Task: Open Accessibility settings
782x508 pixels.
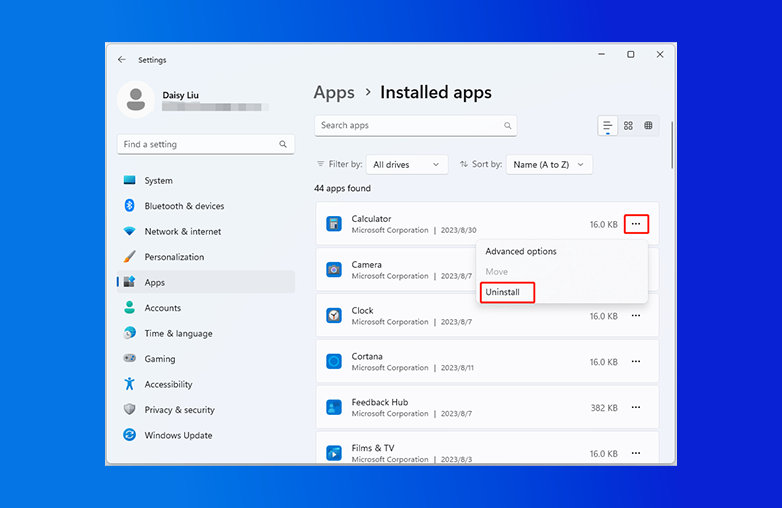Action: (205, 384)
